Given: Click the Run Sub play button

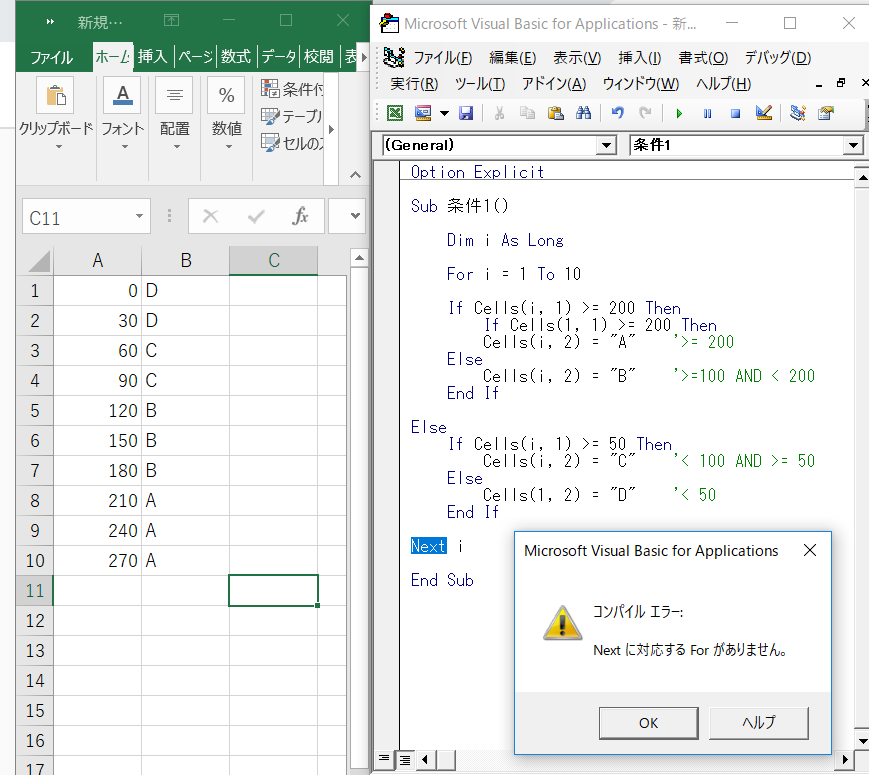Looking at the screenshot, I should pyautogui.click(x=679, y=114).
